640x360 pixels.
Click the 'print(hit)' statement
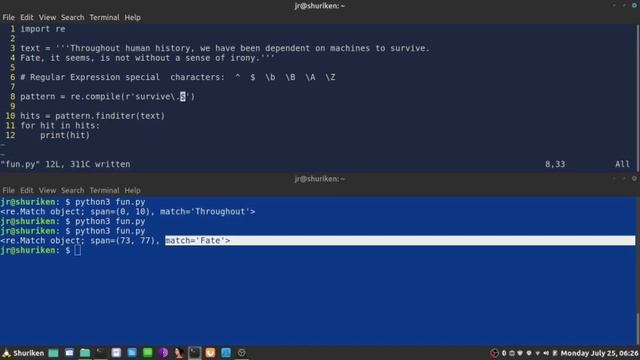point(65,136)
